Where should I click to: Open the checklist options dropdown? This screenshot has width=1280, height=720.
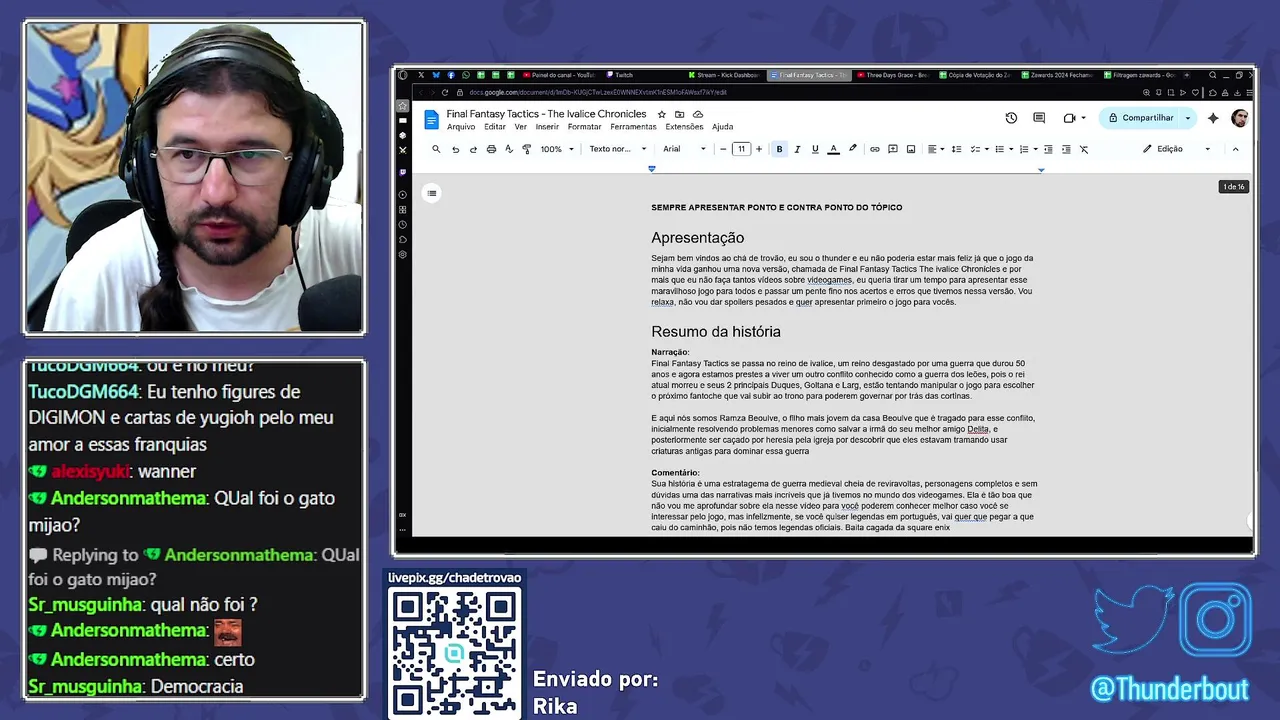[x=979, y=149]
